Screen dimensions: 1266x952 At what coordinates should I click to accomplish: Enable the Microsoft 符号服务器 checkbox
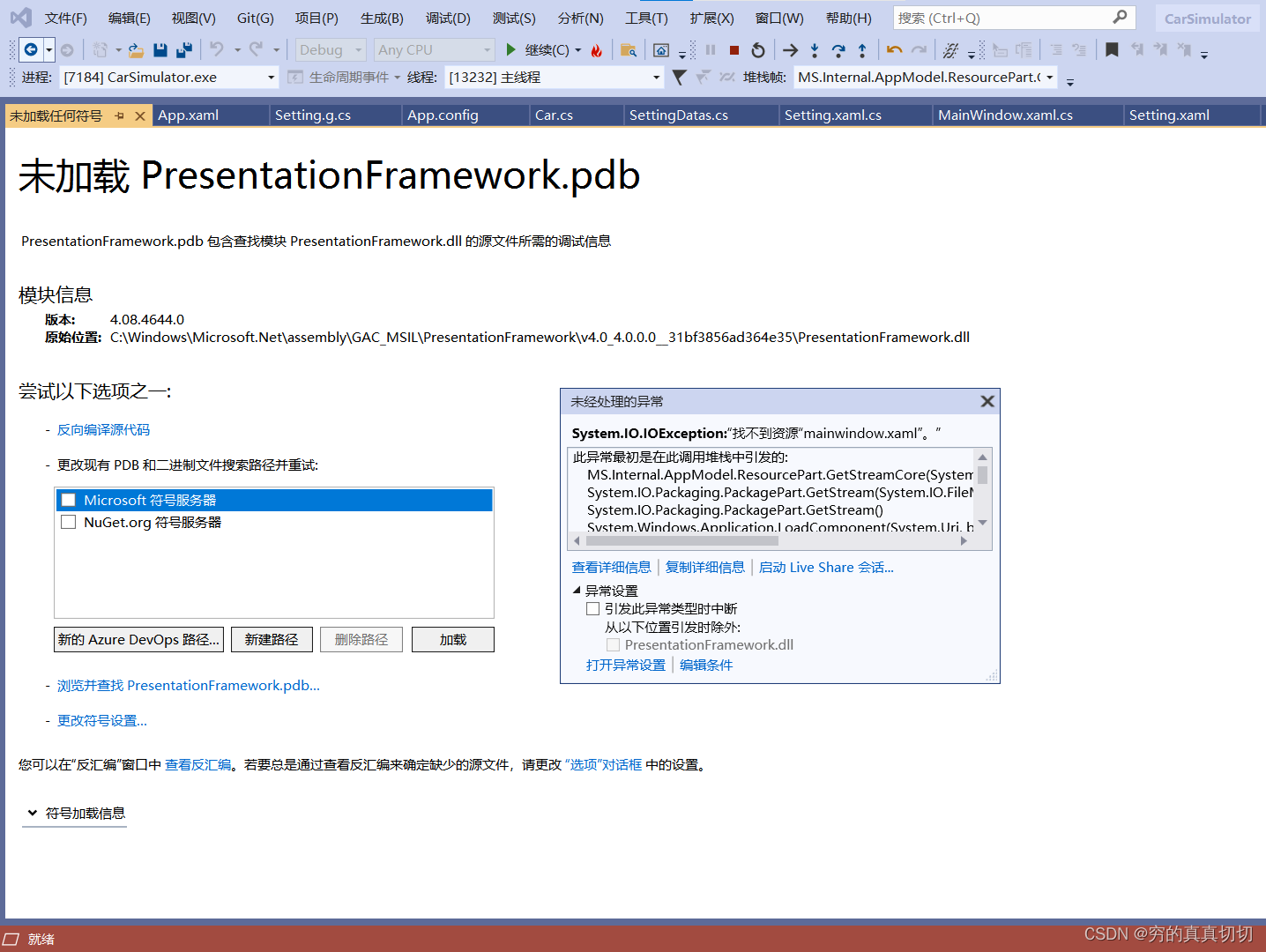(x=68, y=500)
